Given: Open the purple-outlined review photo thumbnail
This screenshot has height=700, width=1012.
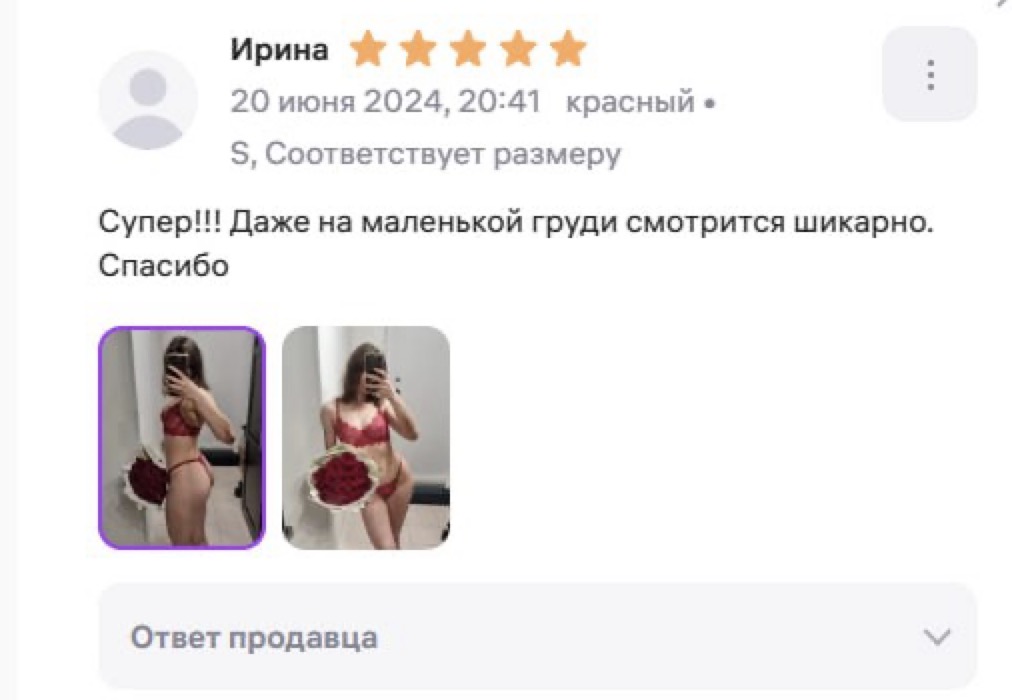Looking at the screenshot, I should [182, 438].
